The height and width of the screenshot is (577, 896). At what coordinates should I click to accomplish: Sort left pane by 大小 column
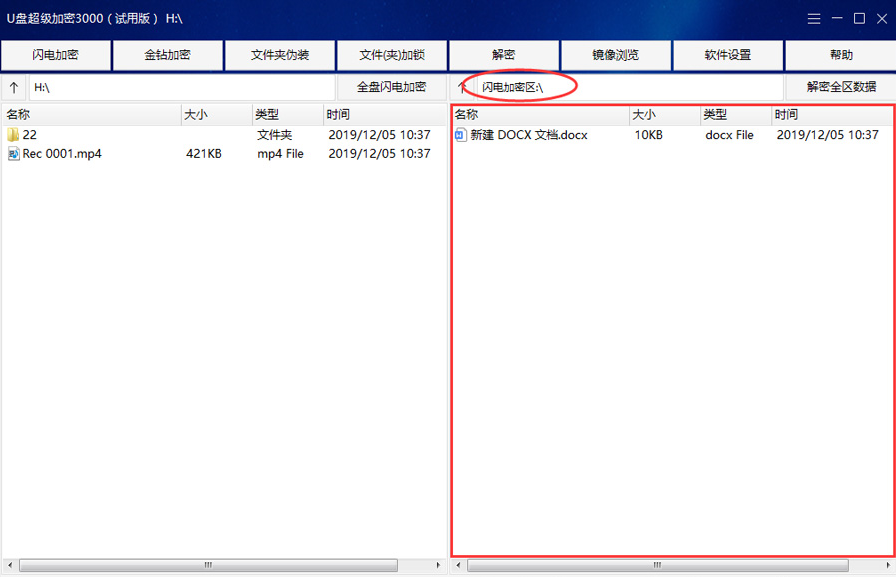215,115
